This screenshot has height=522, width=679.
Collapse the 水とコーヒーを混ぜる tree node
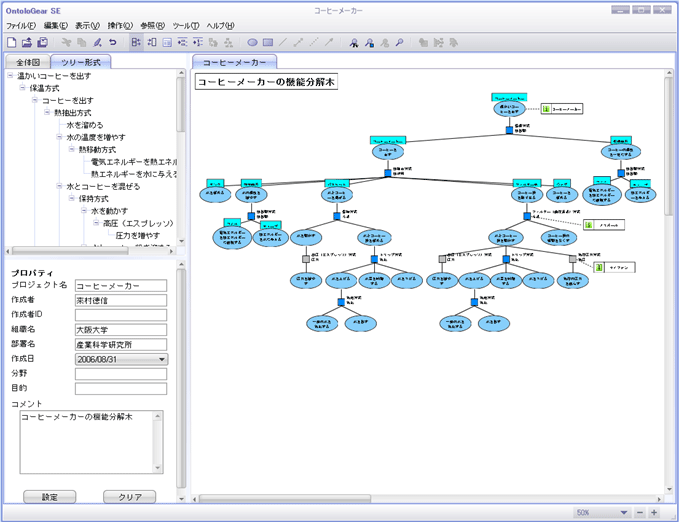(x=59, y=186)
